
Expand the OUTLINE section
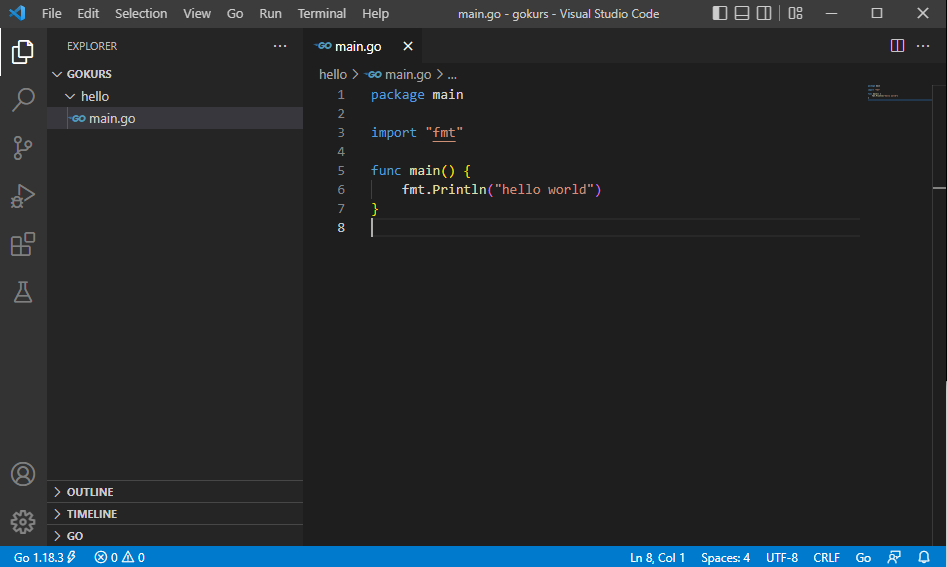click(x=175, y=492)
